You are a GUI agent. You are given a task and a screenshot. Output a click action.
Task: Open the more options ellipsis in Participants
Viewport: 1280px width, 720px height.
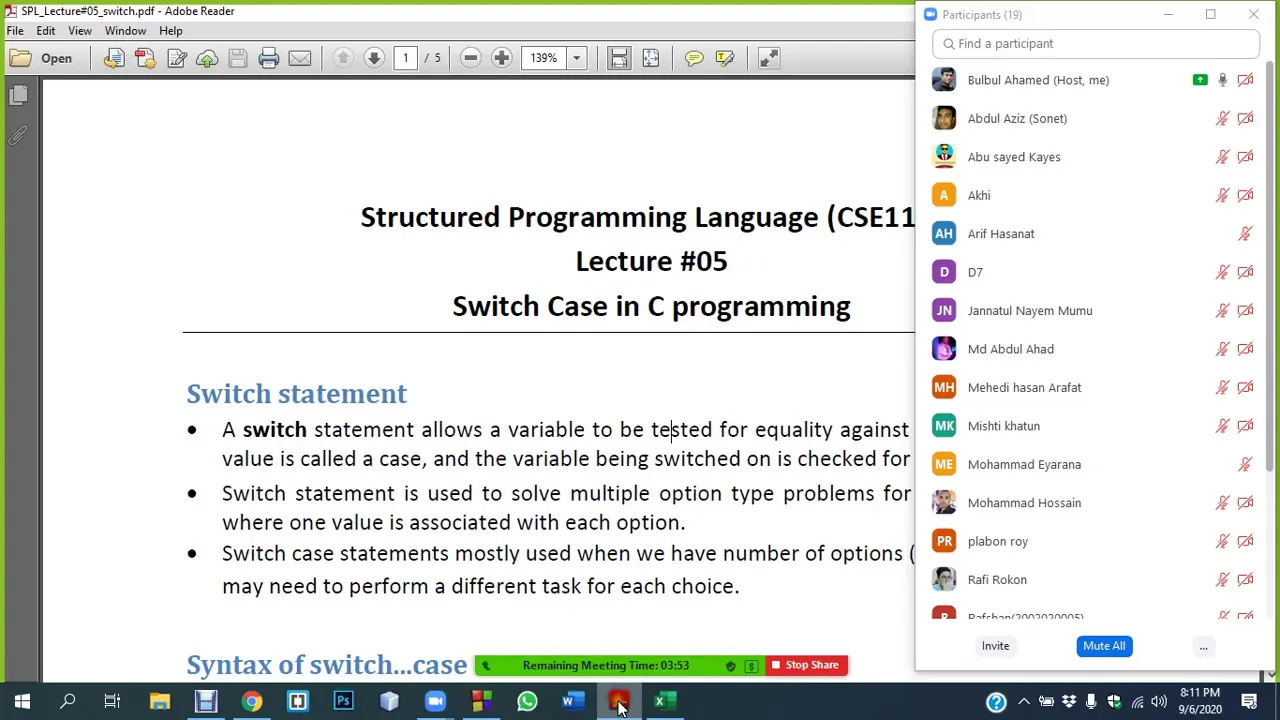coord(1203,647)
